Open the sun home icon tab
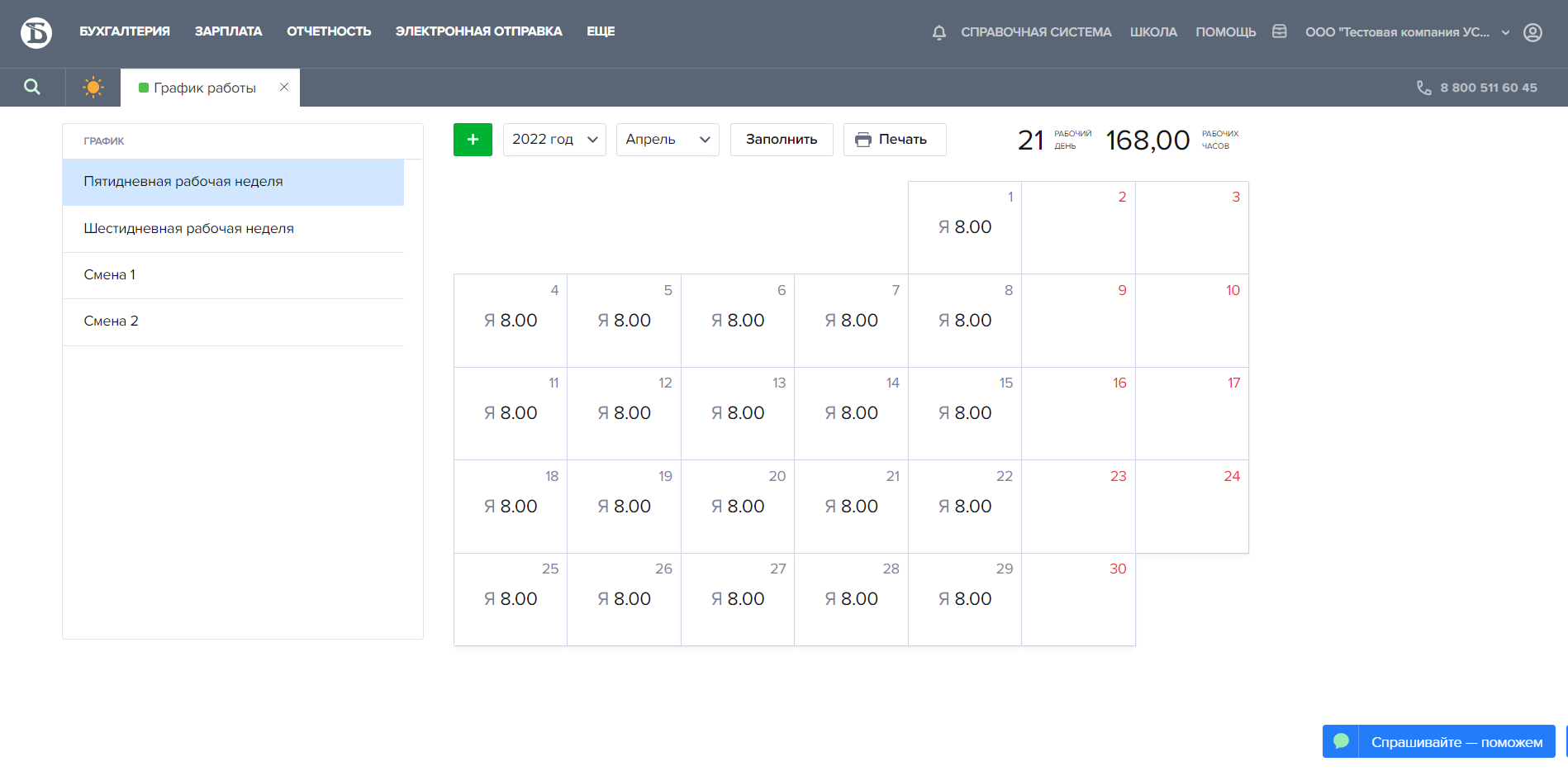Image resolution: width=1568 pixels, height=776 pixels. point(93,87)
